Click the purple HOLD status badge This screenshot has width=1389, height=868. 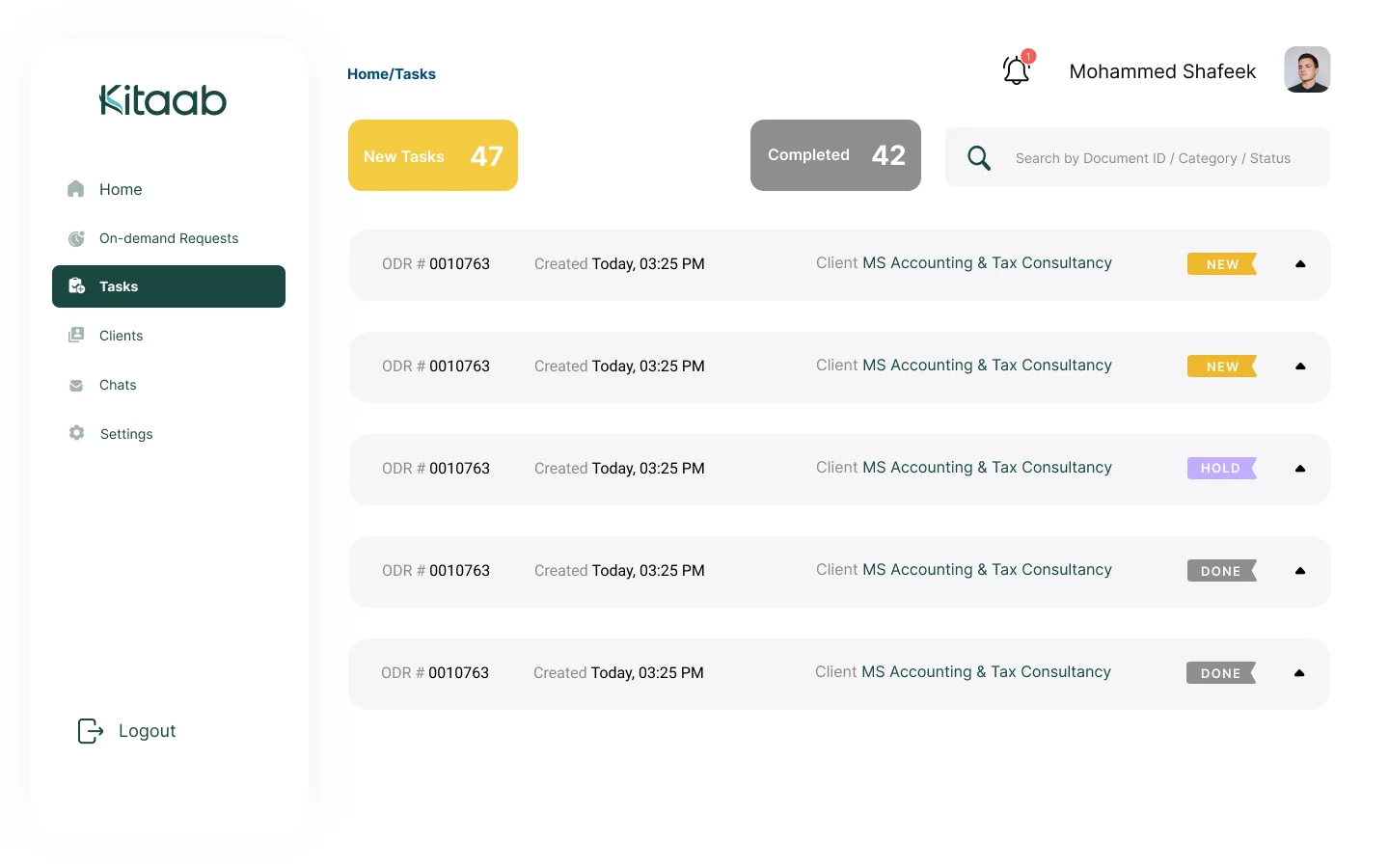click(x=1222, y=468)
